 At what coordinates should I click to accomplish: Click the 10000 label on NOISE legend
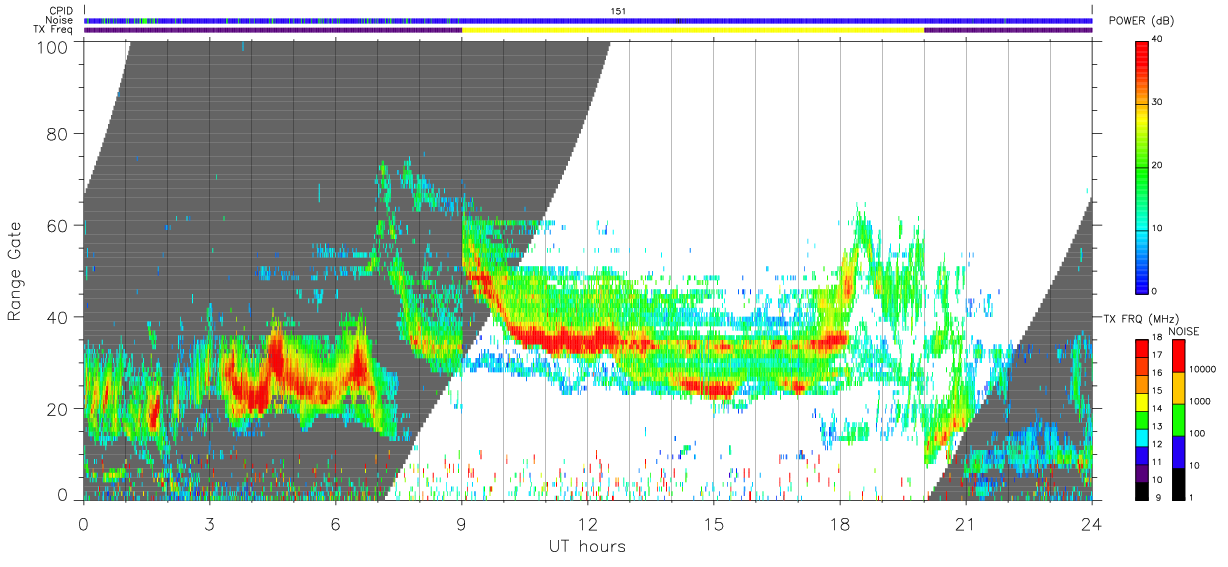[1202, 370]
